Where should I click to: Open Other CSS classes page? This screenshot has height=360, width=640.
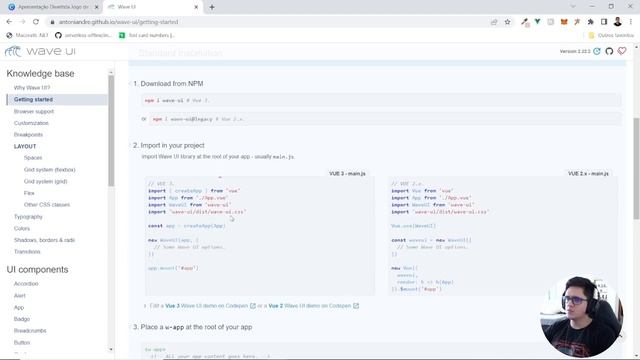coord(47,204)
